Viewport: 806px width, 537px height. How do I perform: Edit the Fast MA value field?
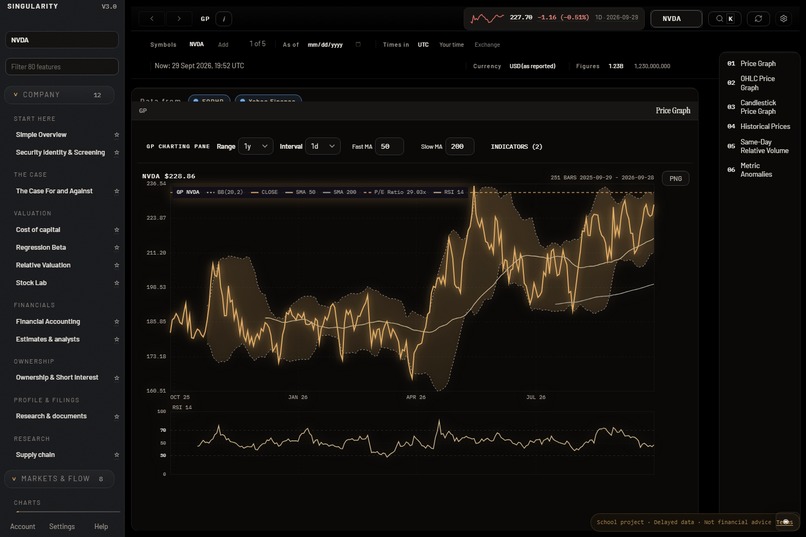coord(389,146)
